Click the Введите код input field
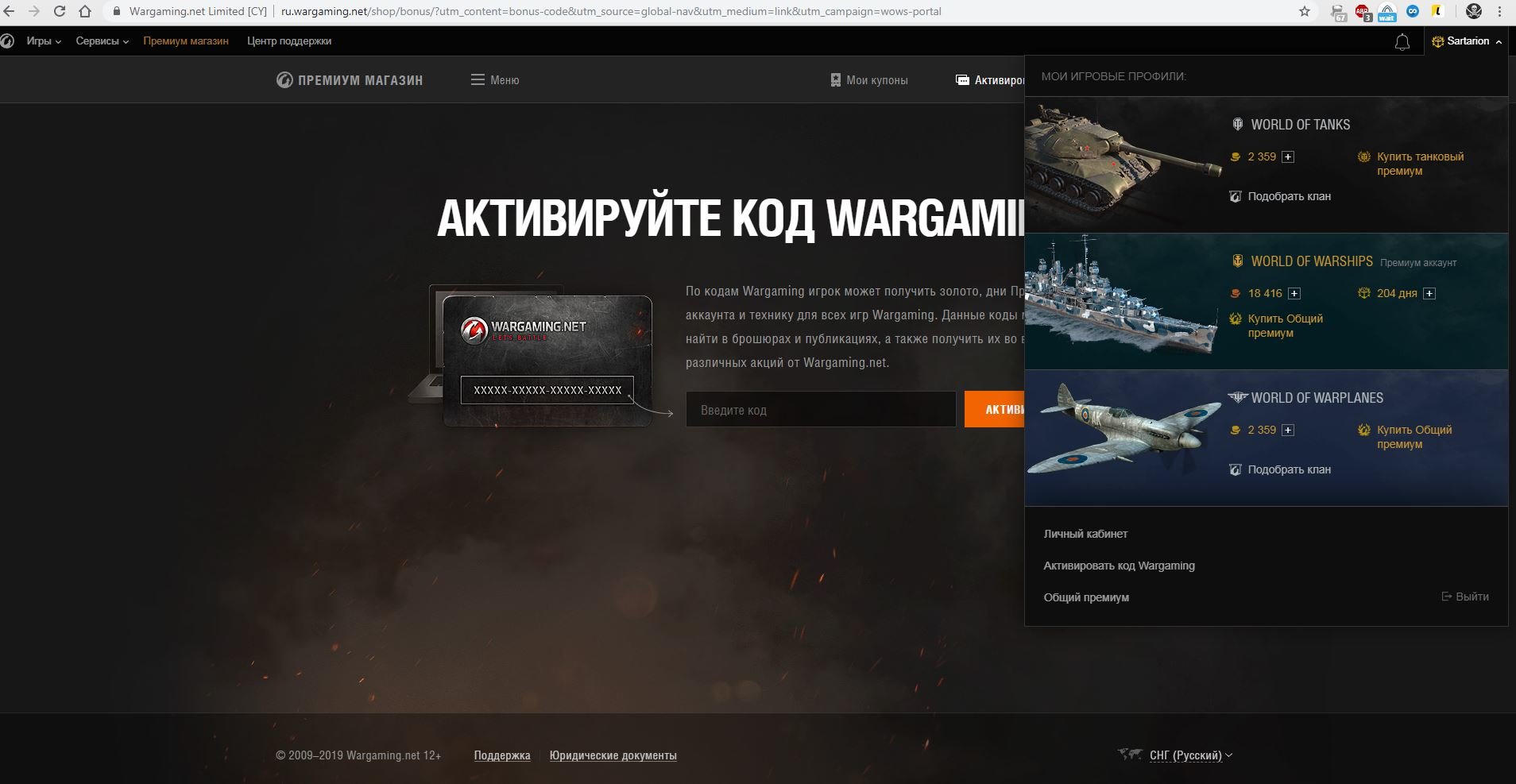Image resolution: width=1516 pixels, height=784 pixels. pos(821,410)
